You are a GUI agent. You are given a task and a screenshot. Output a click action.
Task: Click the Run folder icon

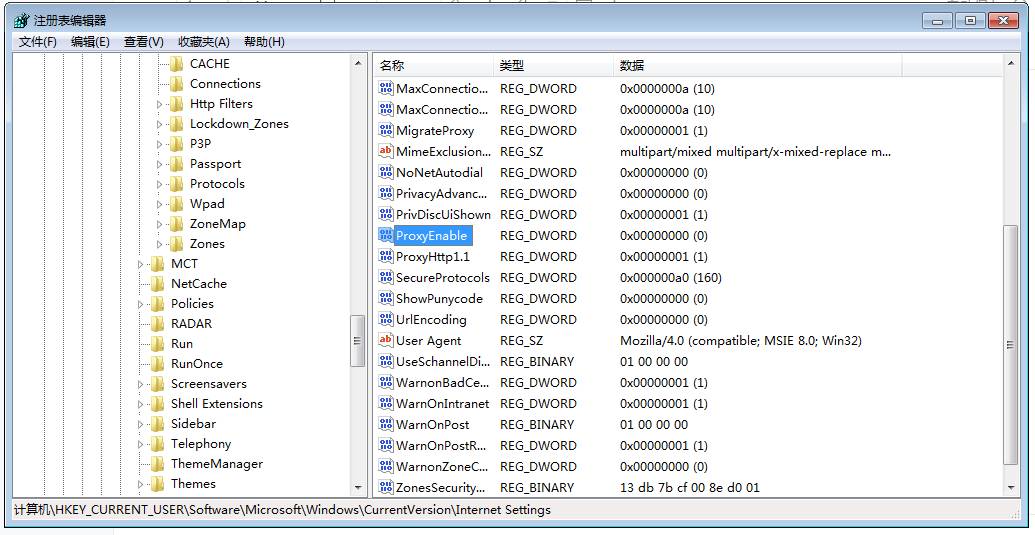click(x=157, y=344)
